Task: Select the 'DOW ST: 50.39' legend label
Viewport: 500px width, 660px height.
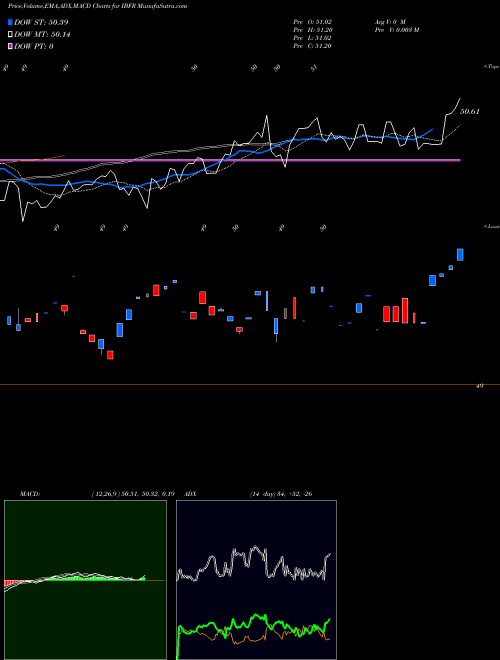Action: click(41, 22)
